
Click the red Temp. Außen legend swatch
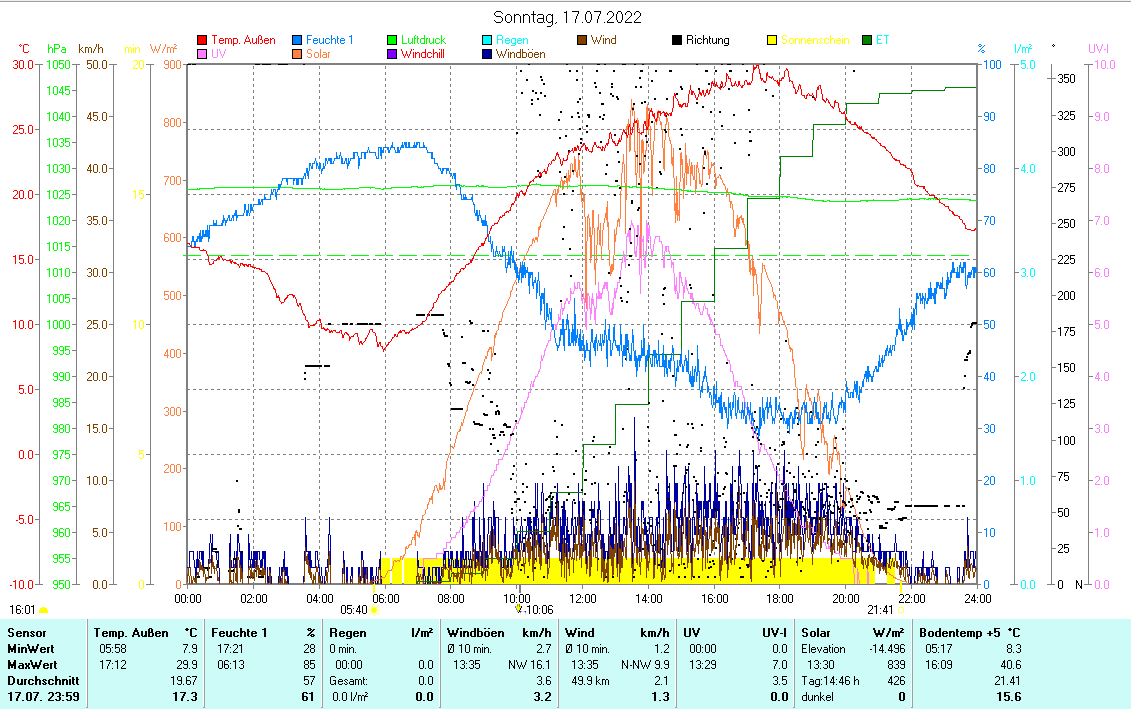(x=203, y=41)
